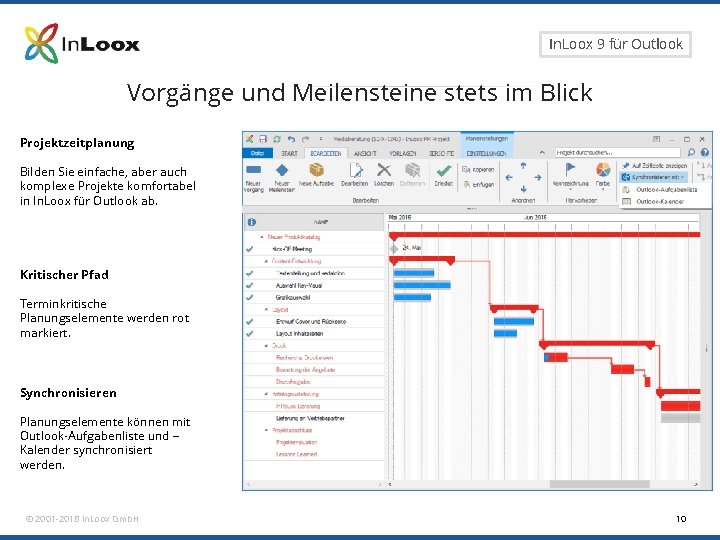
Task: Click the 24. Mai milestone diamond
Action: [394, 248]
